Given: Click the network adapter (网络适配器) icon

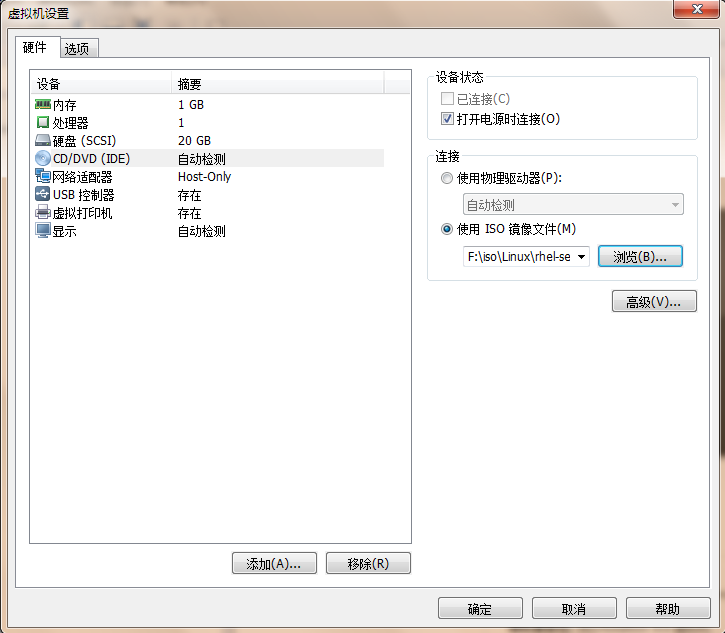Looking at the screenshot, I should click(x=43, y=176).
